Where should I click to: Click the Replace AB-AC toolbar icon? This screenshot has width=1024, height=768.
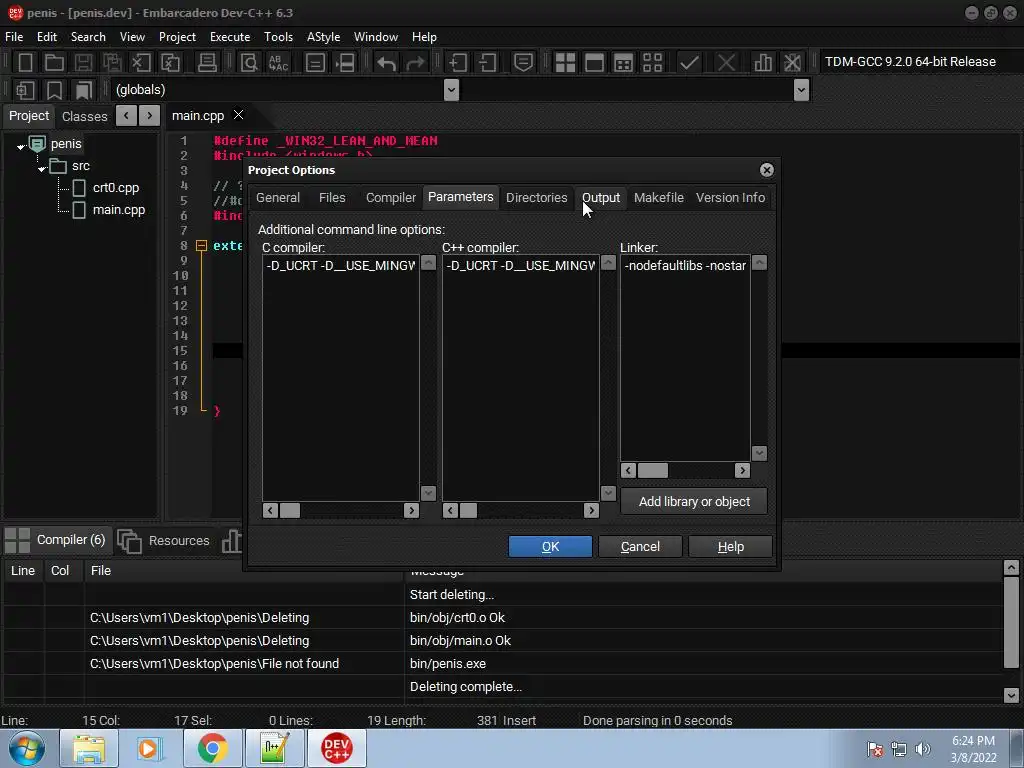click(x=278, y=63)
